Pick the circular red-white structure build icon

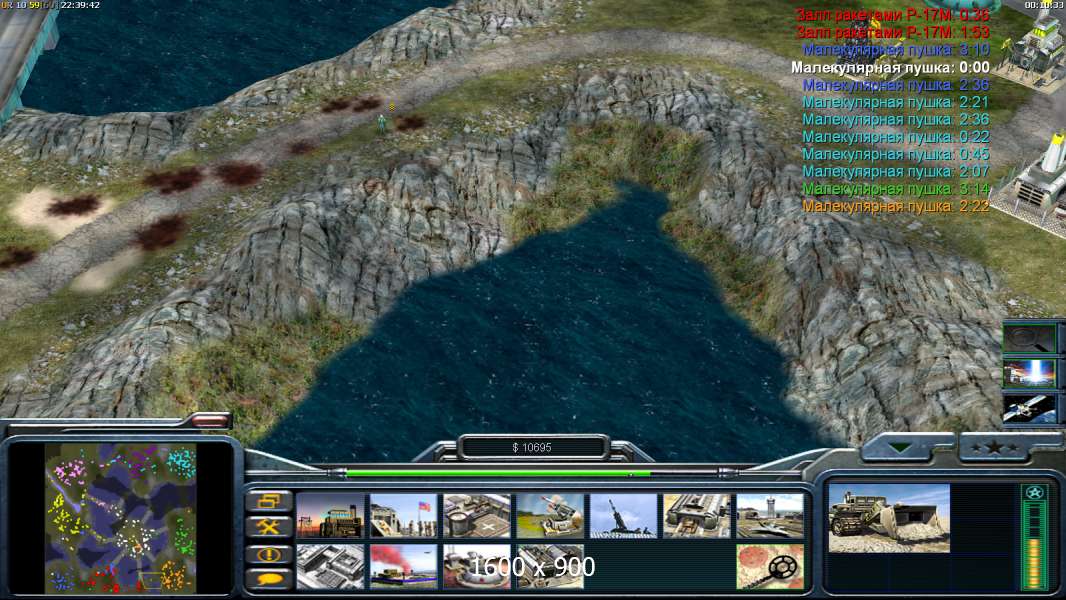click(x=477, y=566)
